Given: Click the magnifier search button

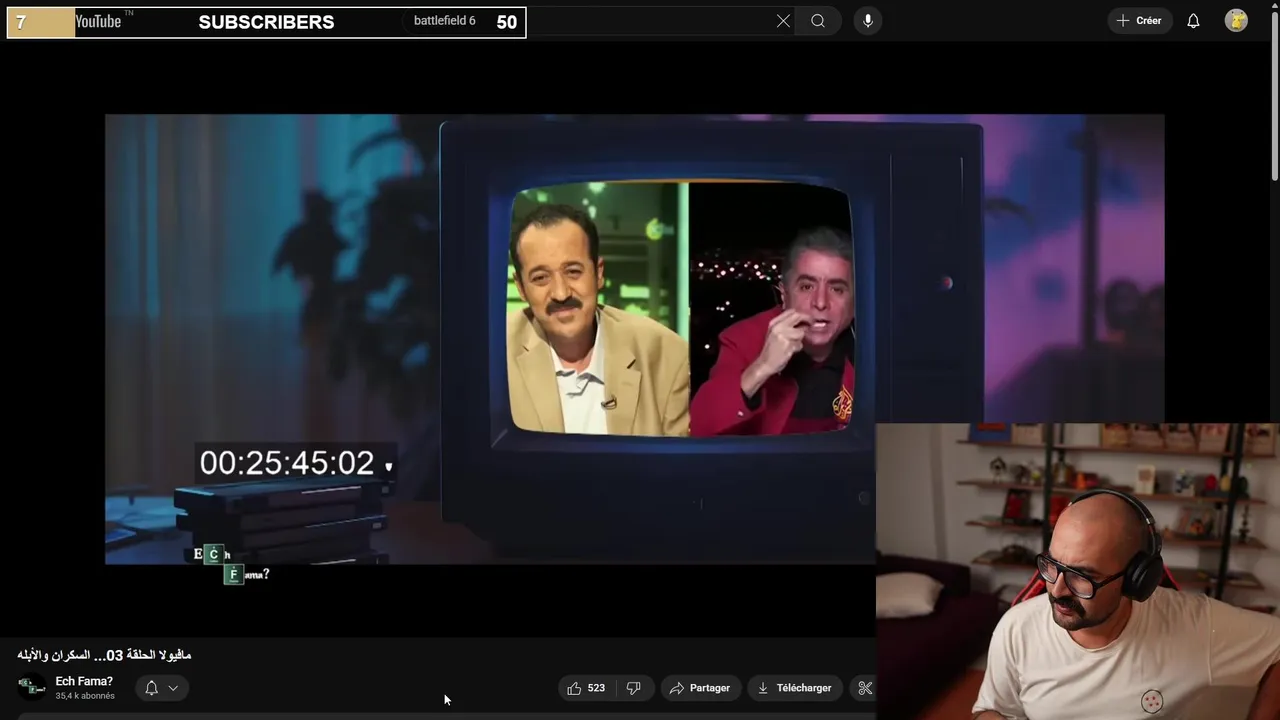Looking at the screenshot, I should coord(818,21).
